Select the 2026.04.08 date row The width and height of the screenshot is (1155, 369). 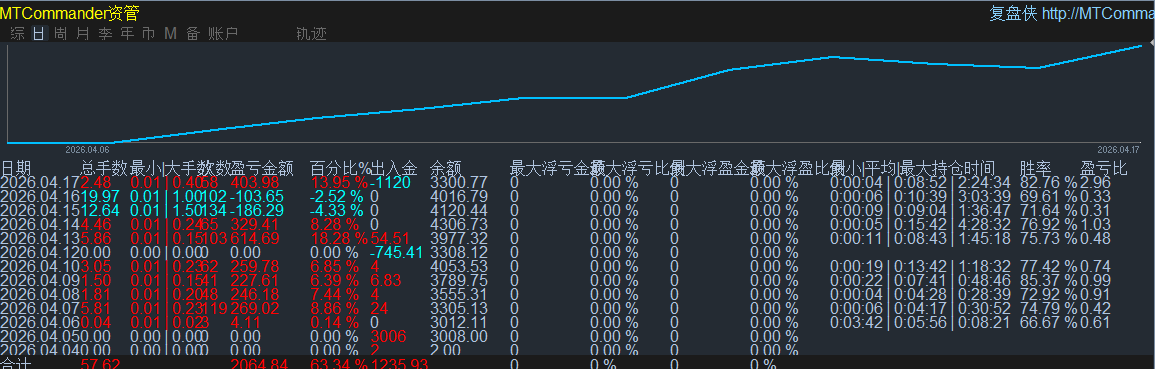tap(40, 295)
